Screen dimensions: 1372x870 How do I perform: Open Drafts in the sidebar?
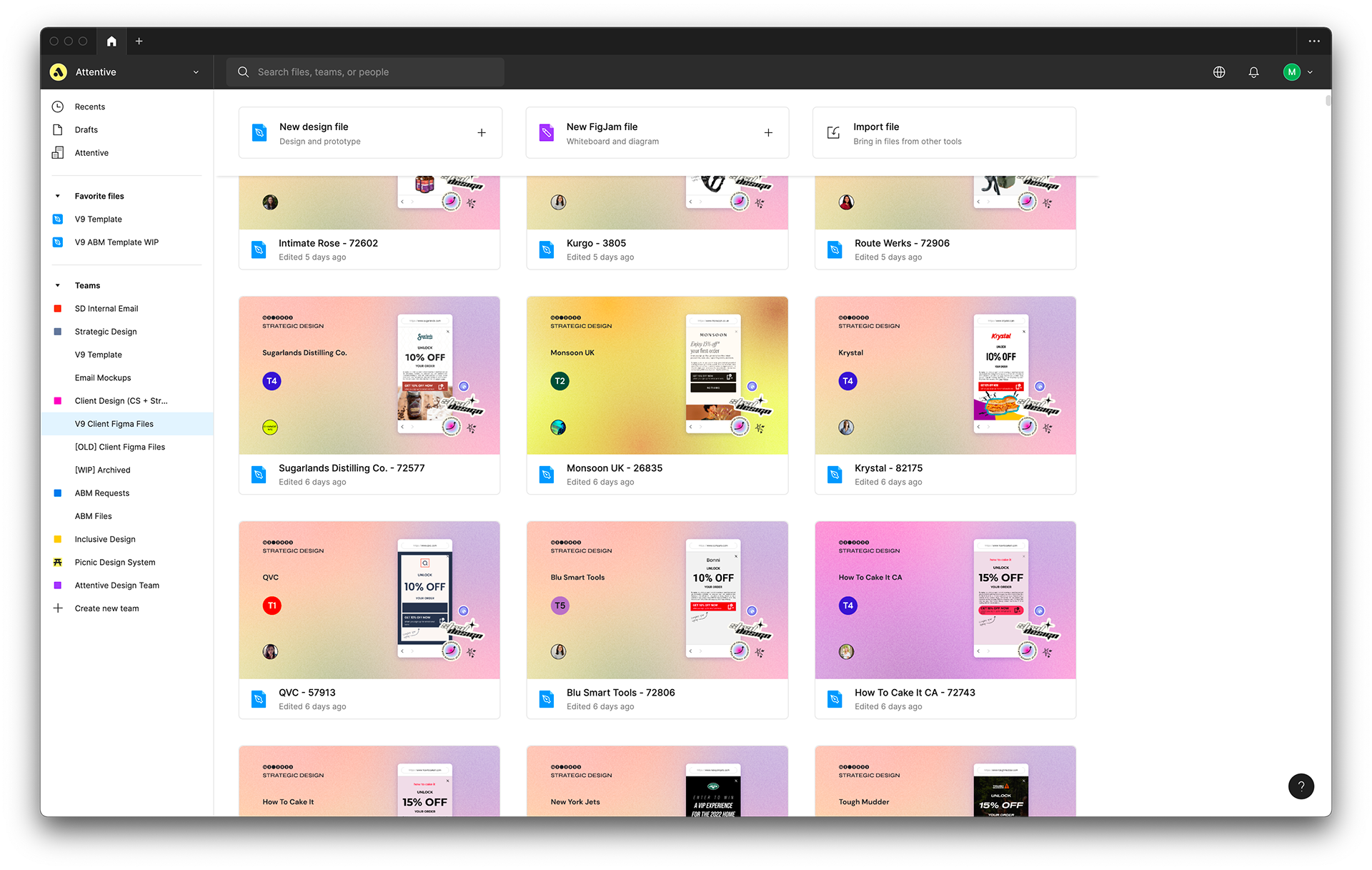coord(127,129)
